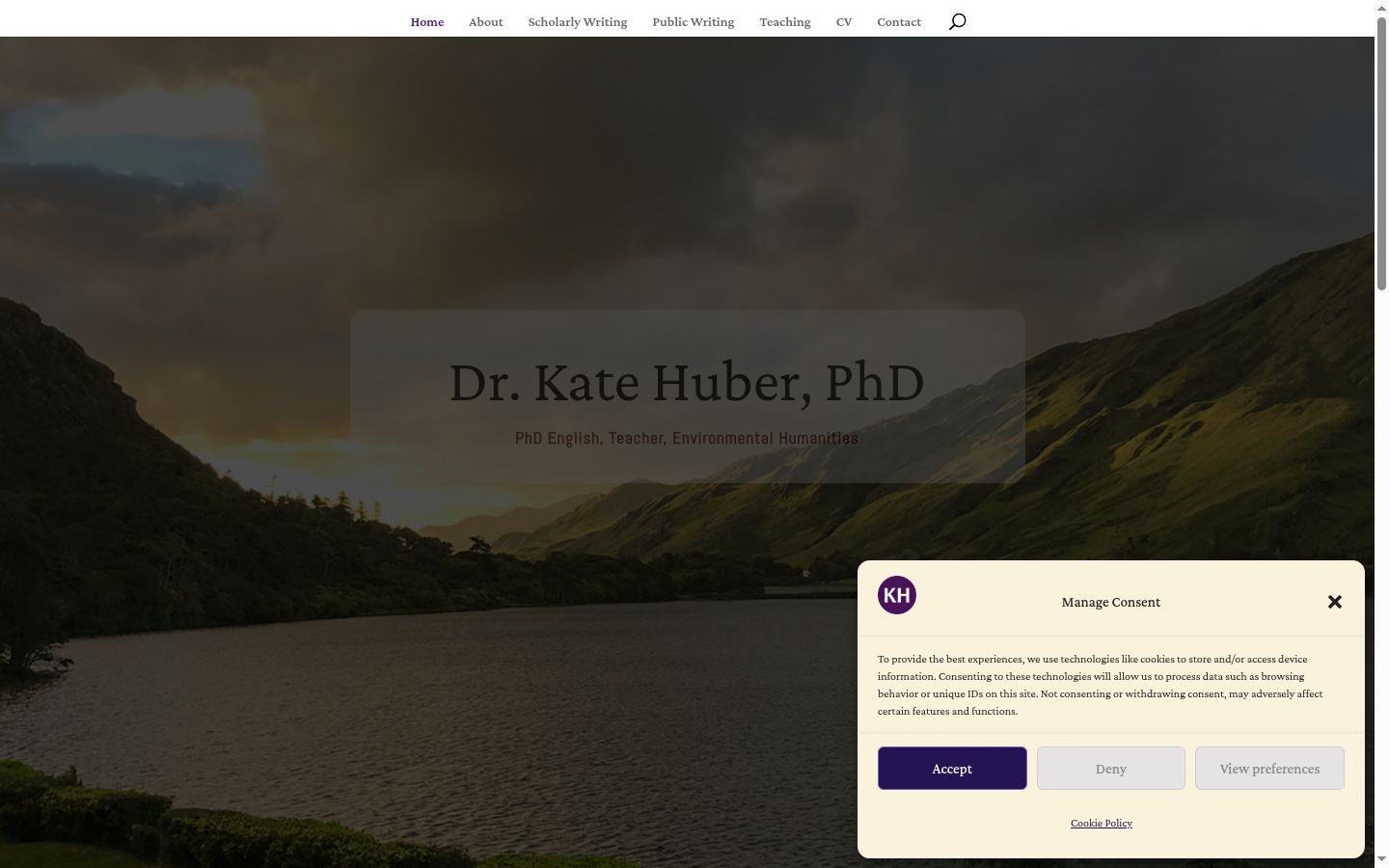
Task: Accept cookies in consent dialog
Action: click(952, 769)
